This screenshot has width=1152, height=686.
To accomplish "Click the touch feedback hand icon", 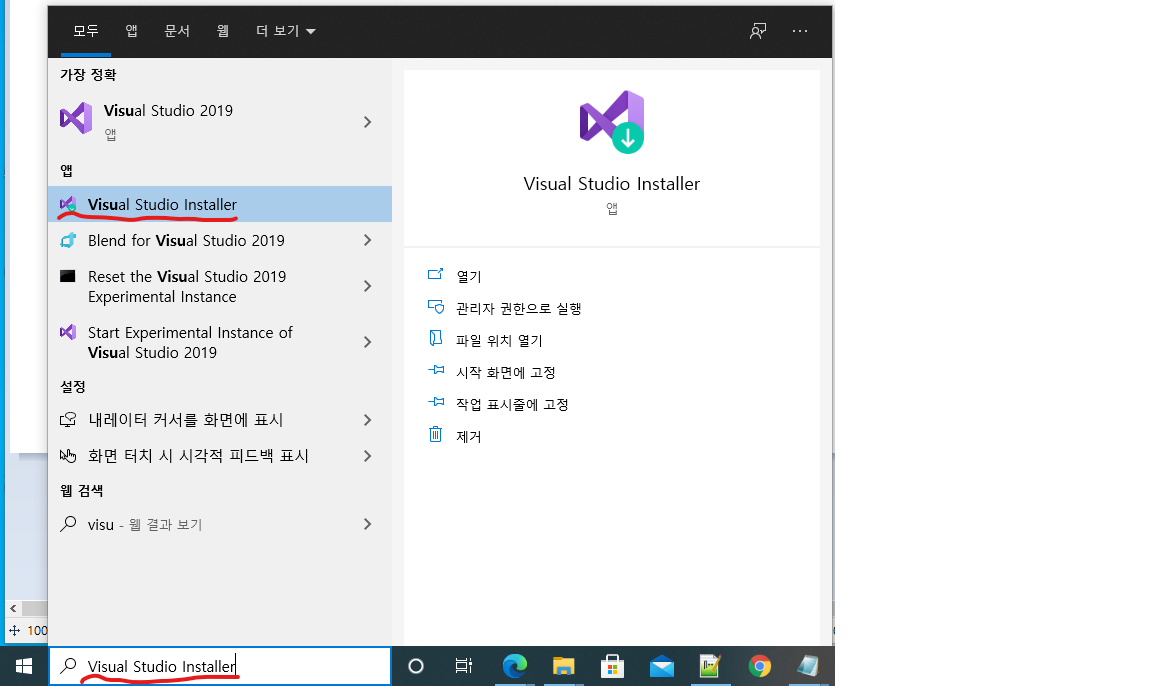I will coord(68,456).
